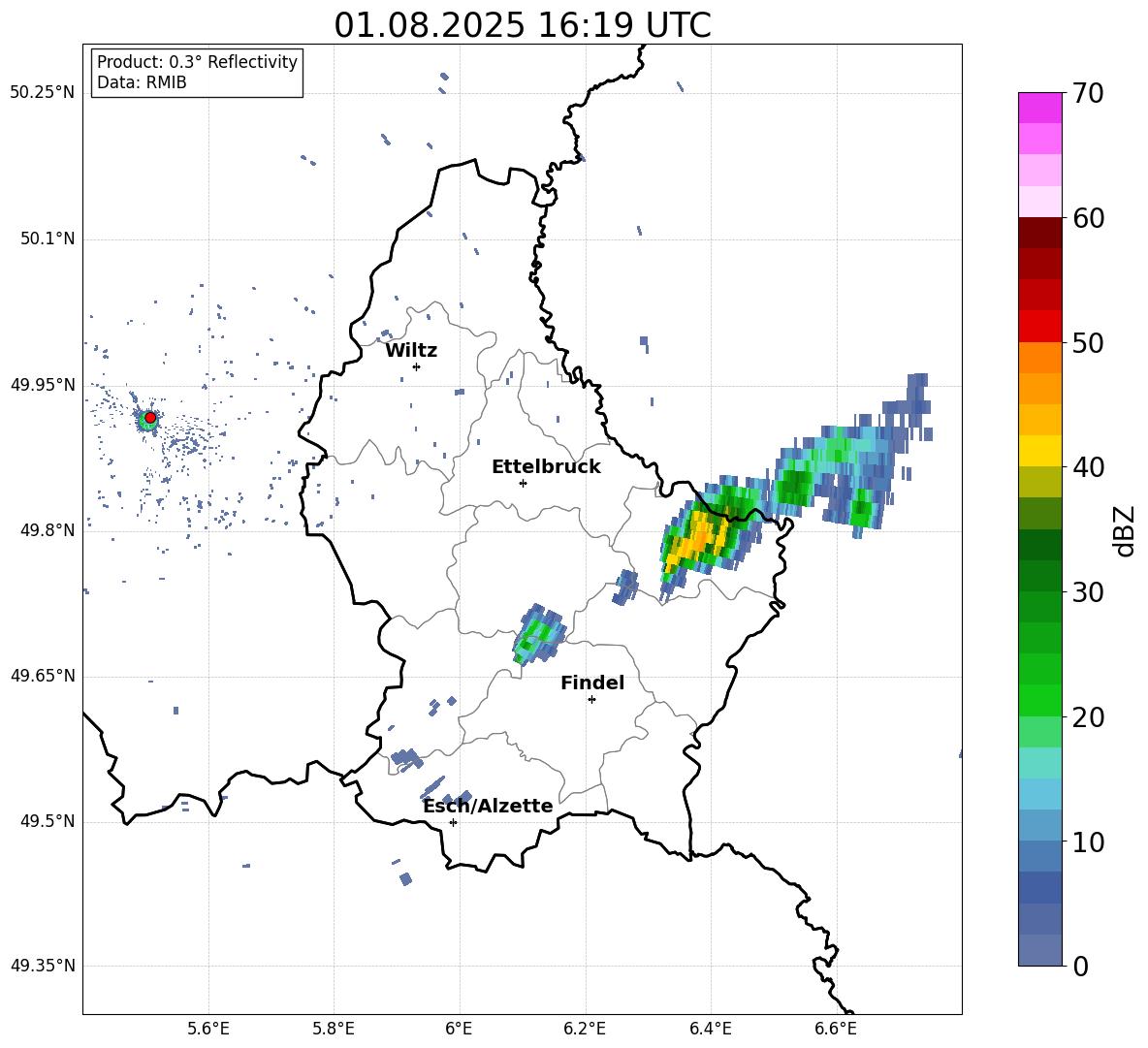Viewport: 1148px width, 1048px height.
Task: Click the bright red colorbar segment near 50
Action: [1039, 327]
